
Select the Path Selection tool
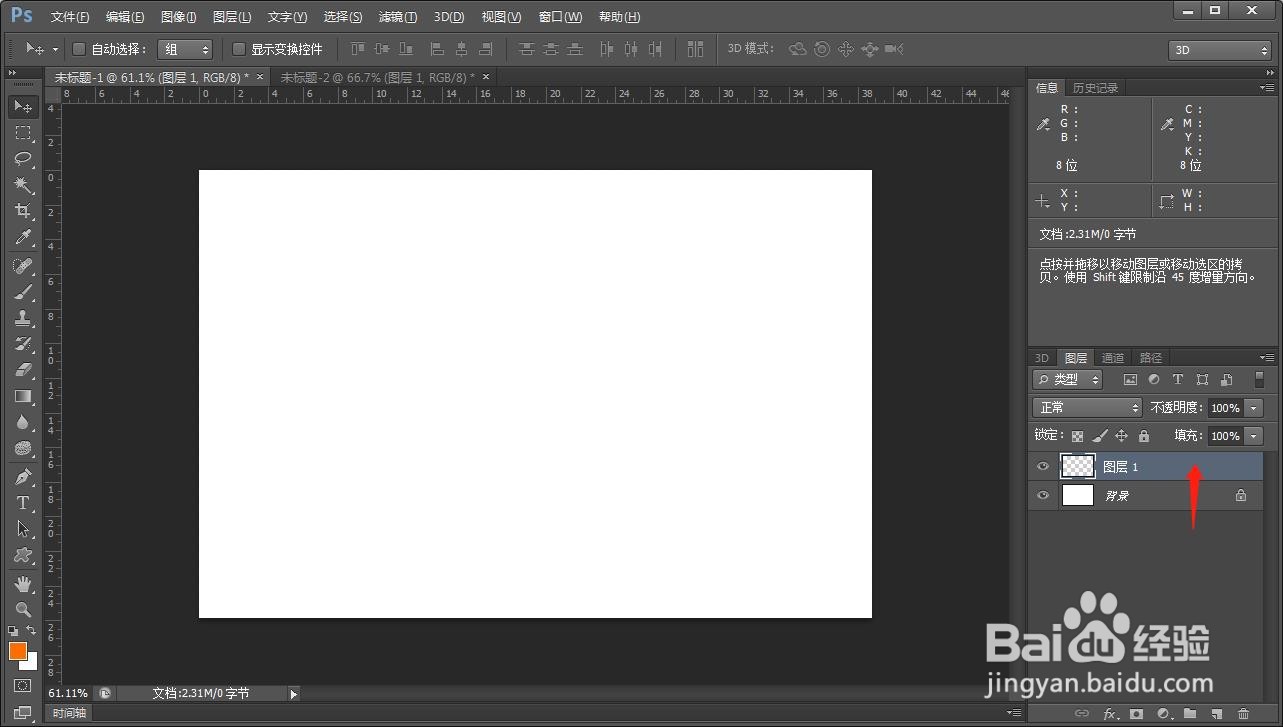click(x=23, y=529)
